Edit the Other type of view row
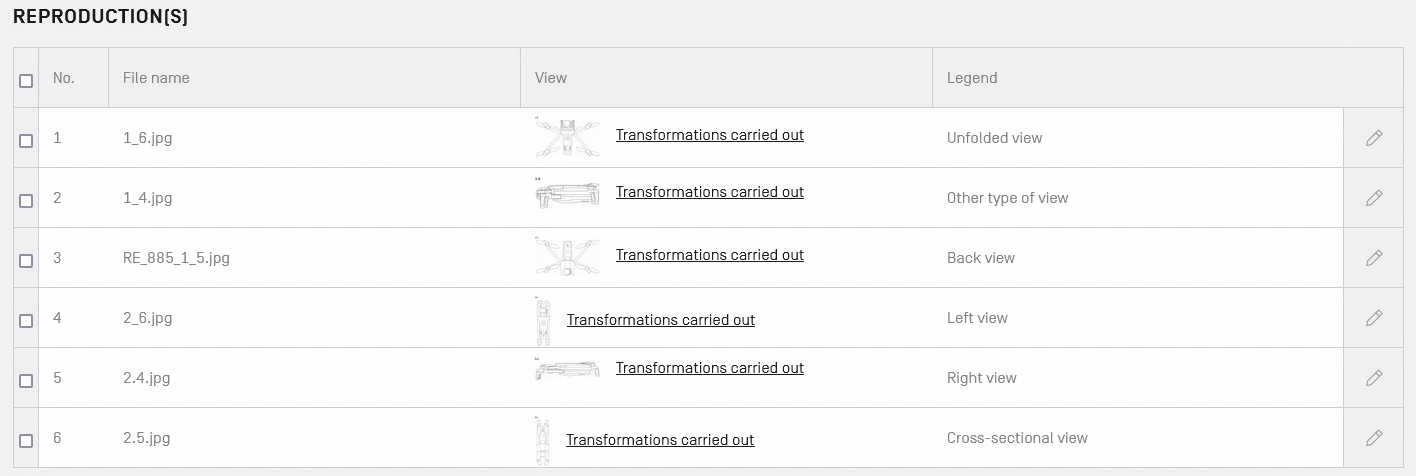This screenshot has width=1416, height=476. click(1374, 198)
